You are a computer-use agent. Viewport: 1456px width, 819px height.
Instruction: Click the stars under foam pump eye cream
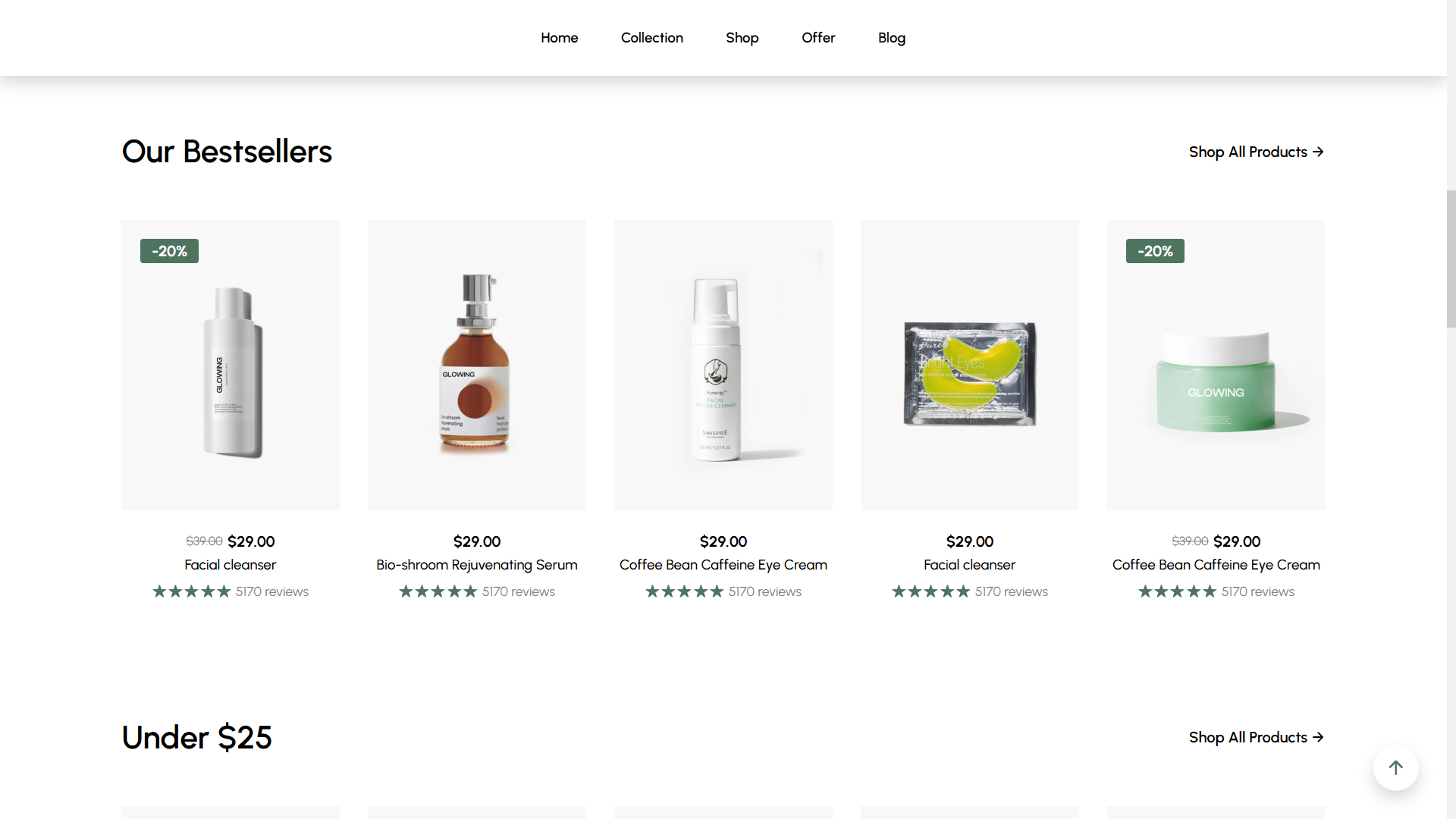click(x=685, y=591)
